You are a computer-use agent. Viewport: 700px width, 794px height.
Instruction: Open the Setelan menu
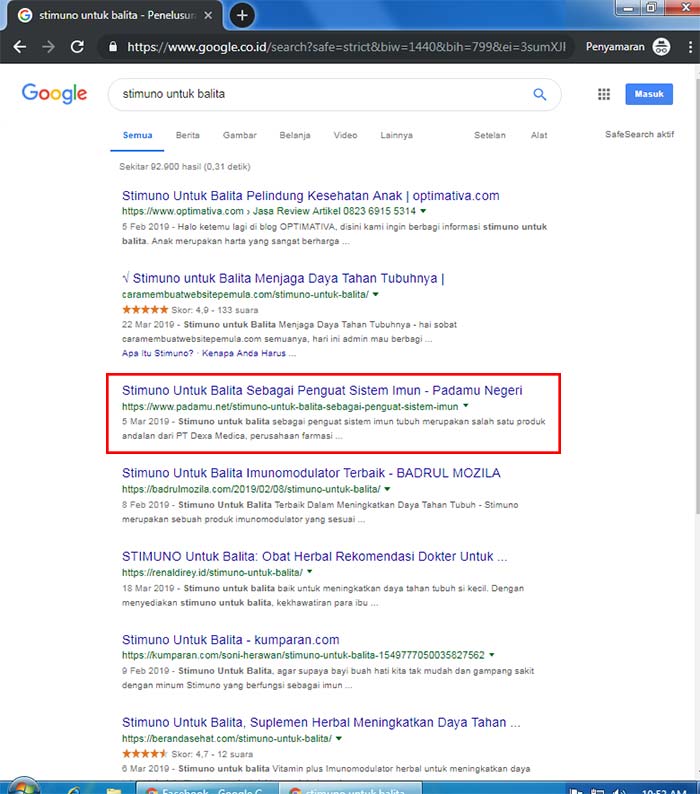click(490, 135)
